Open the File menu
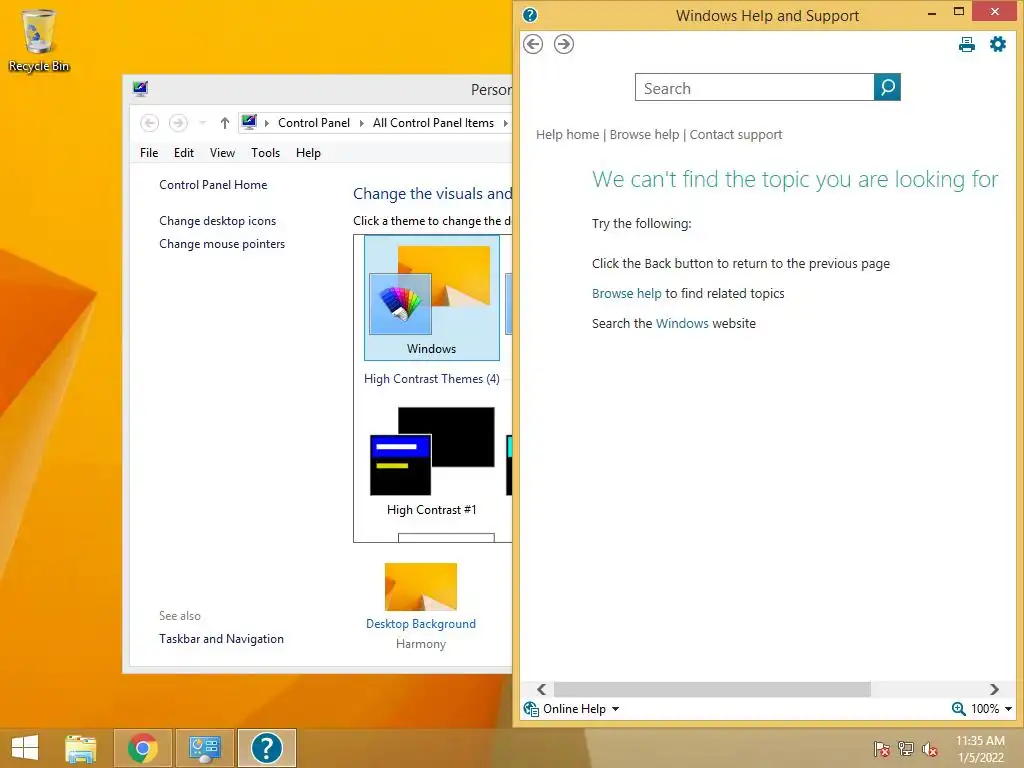Viewport: 1024px width, 768px height. [149, 153]
